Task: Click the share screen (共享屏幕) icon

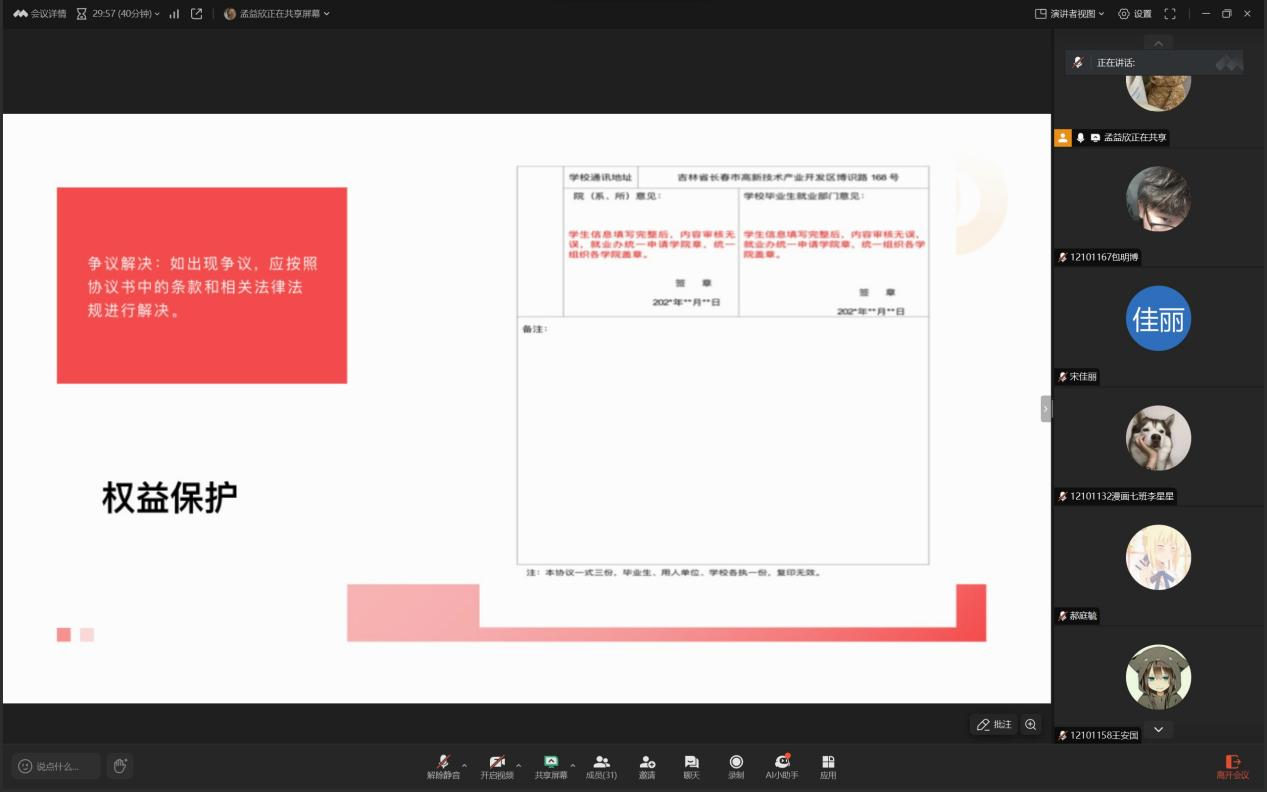Action: pos(550,765)
